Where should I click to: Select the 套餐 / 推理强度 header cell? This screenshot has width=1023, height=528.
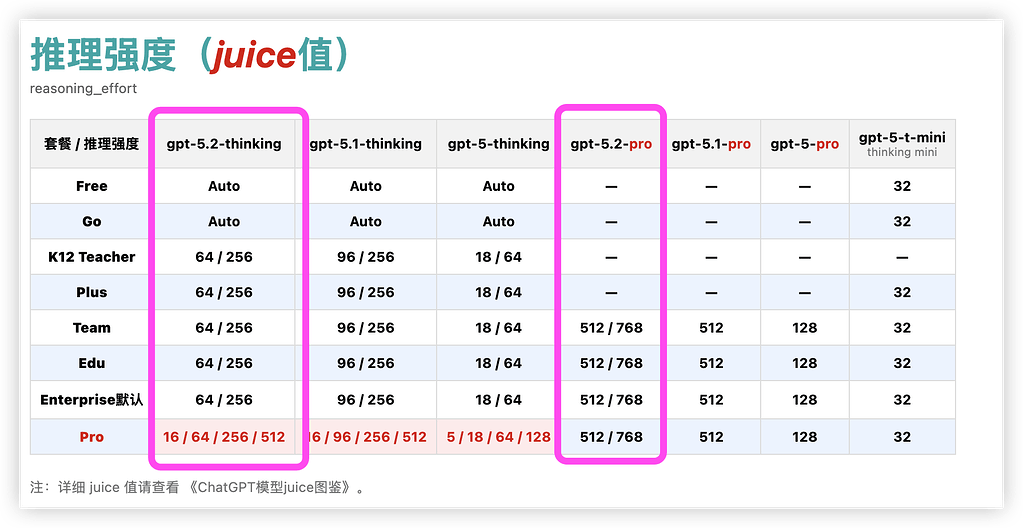91,144
